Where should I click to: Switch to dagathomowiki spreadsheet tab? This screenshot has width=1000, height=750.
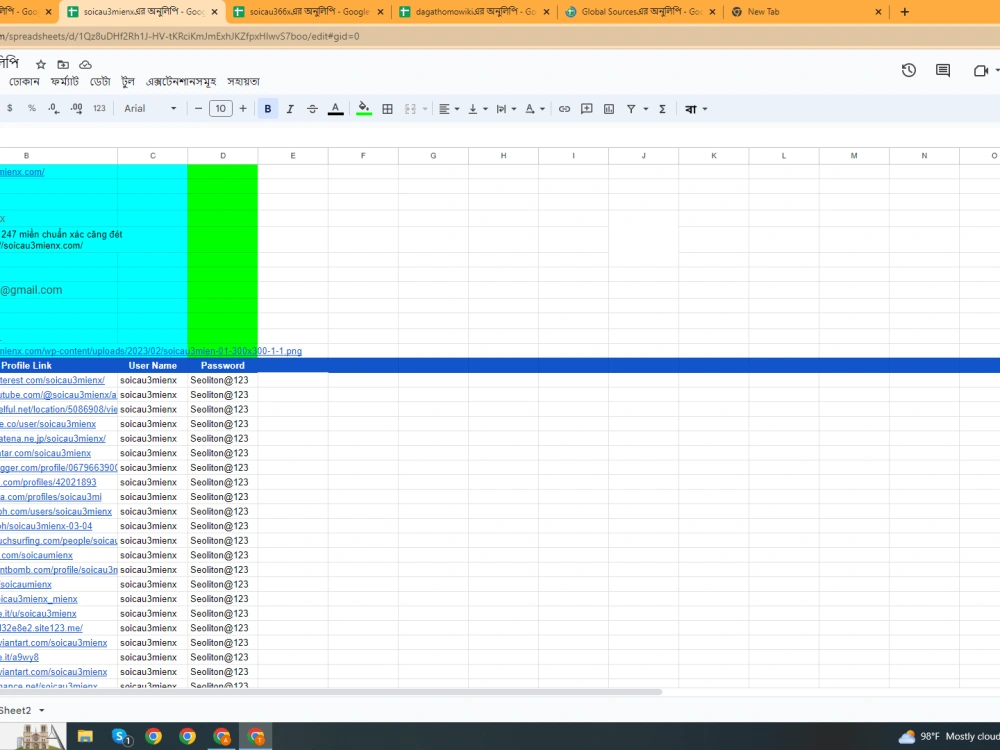(475, 11)
